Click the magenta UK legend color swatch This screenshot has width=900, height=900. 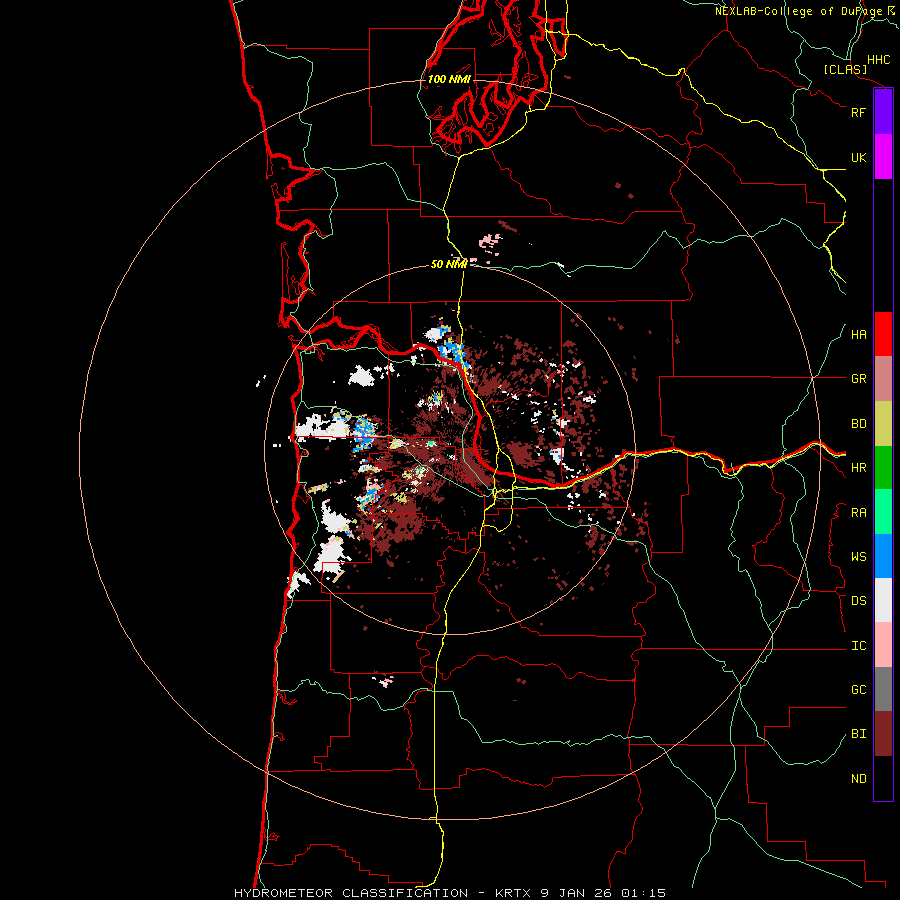[x=883, y=157]
